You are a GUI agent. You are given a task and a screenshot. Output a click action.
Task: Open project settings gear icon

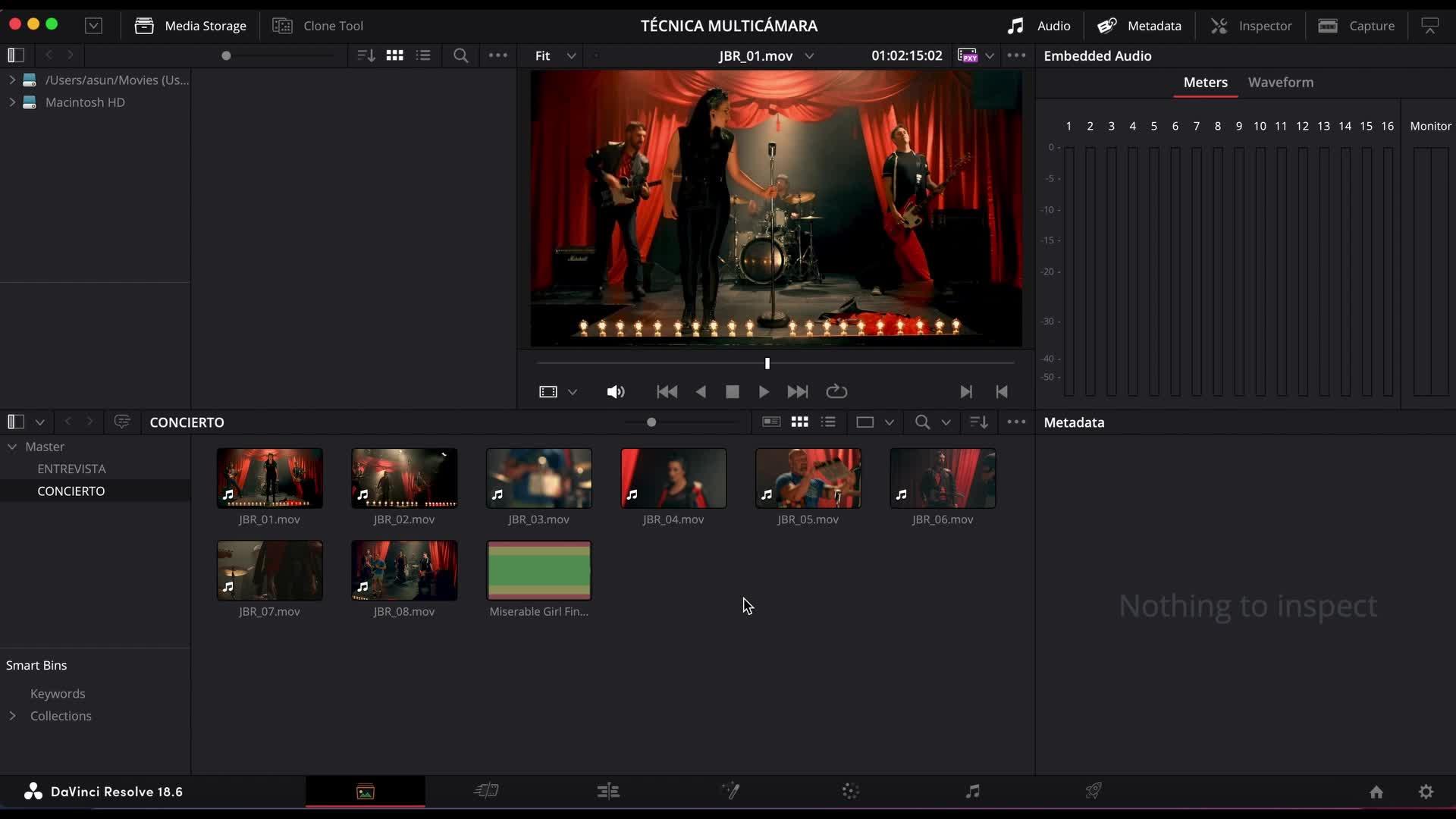[x=1426, y=792]
